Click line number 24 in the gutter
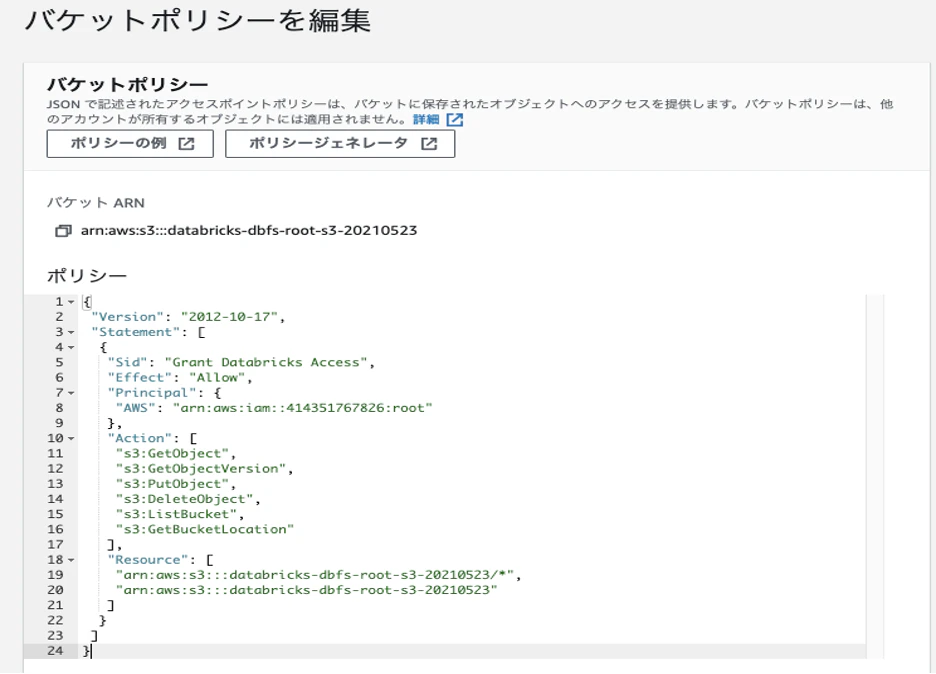The image size is (936, 674). (x=55, y=651)
